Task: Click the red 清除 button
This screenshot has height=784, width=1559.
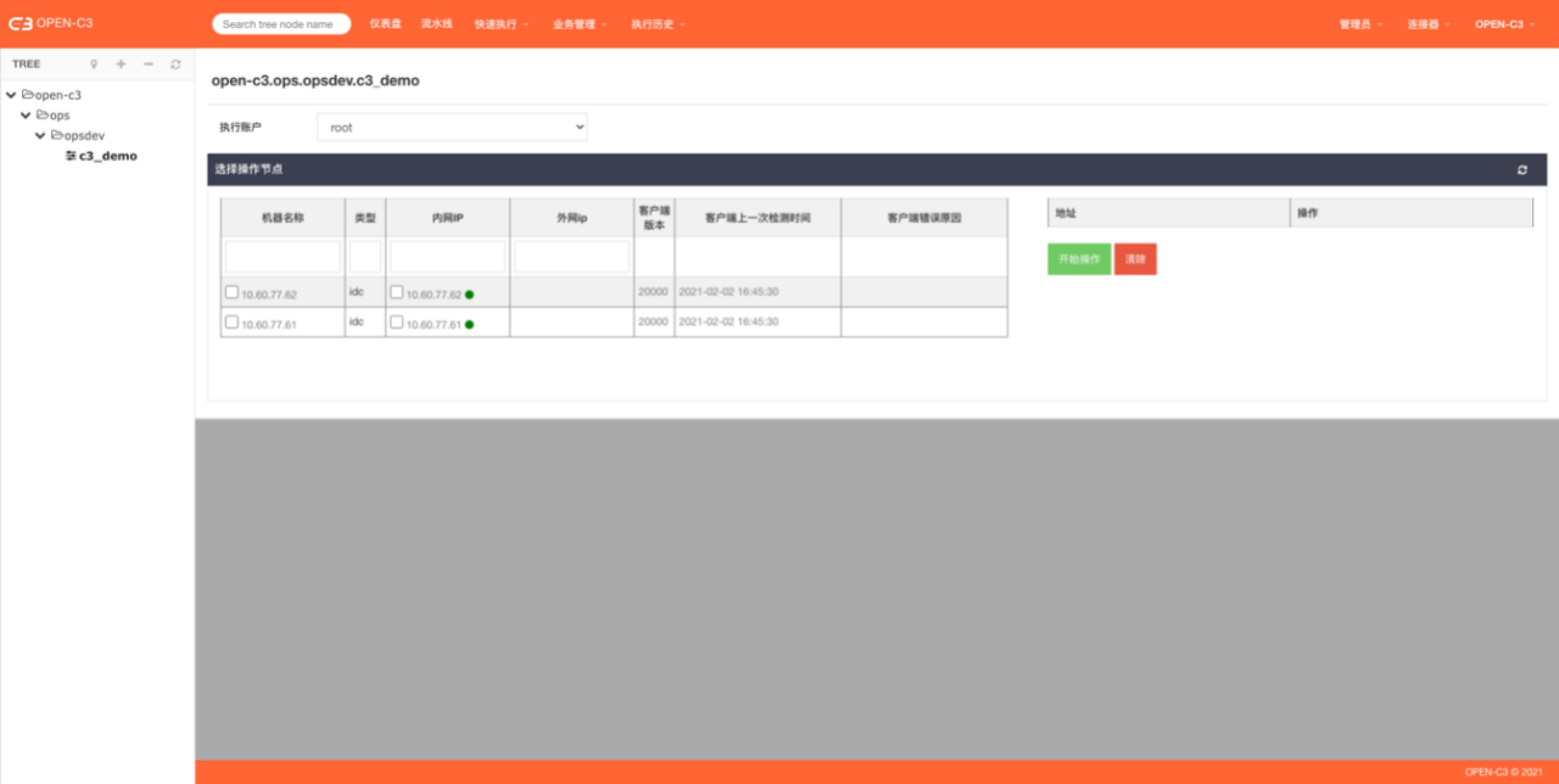Action: click(x=1135, y=259)
